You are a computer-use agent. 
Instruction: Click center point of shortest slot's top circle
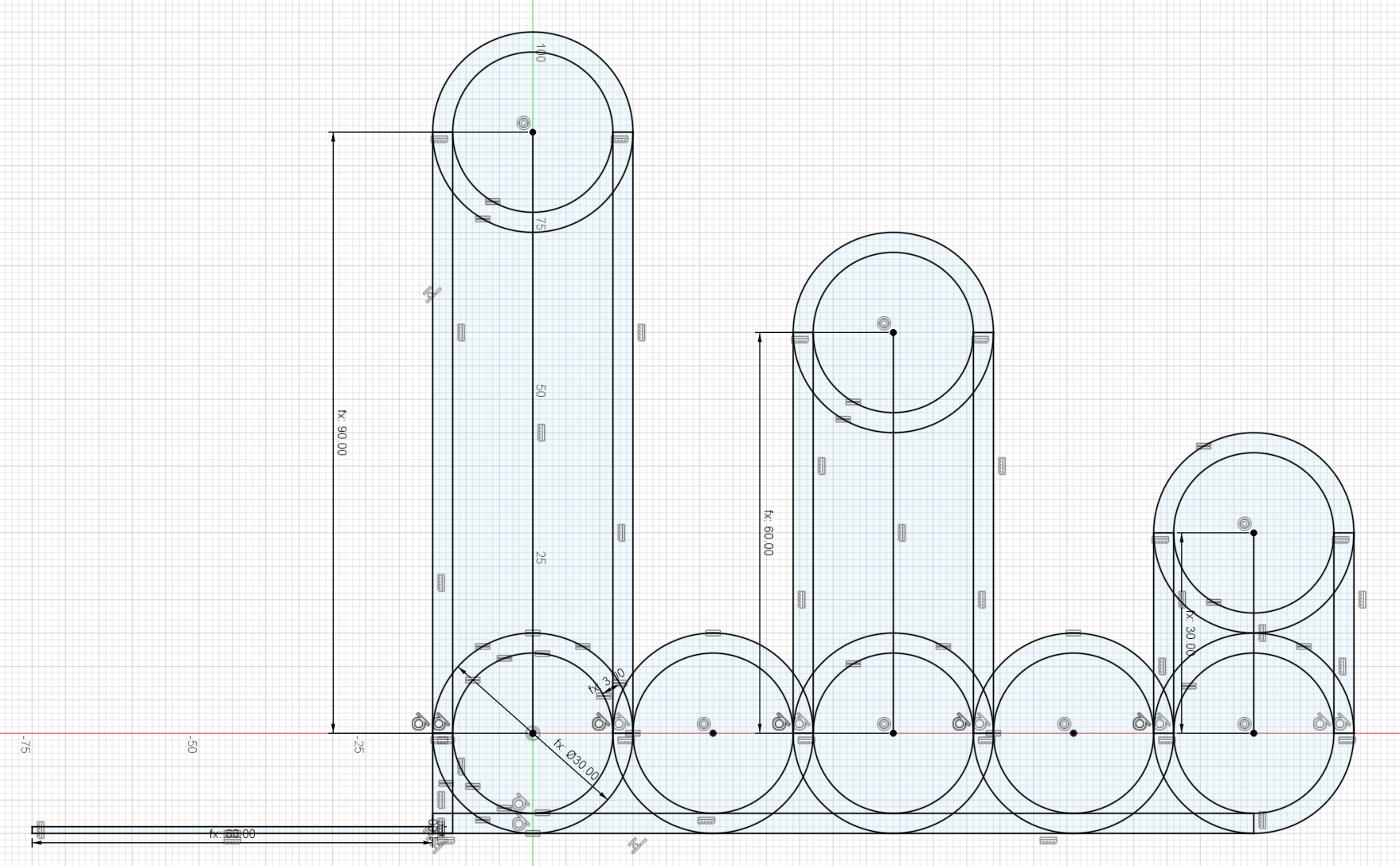[x=1253, y=533]
